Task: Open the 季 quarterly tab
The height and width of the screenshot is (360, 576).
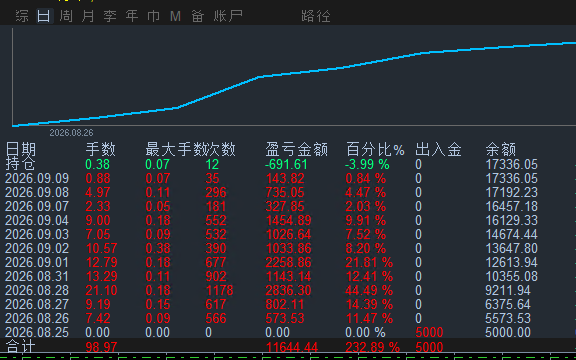Action: (110, 16)
